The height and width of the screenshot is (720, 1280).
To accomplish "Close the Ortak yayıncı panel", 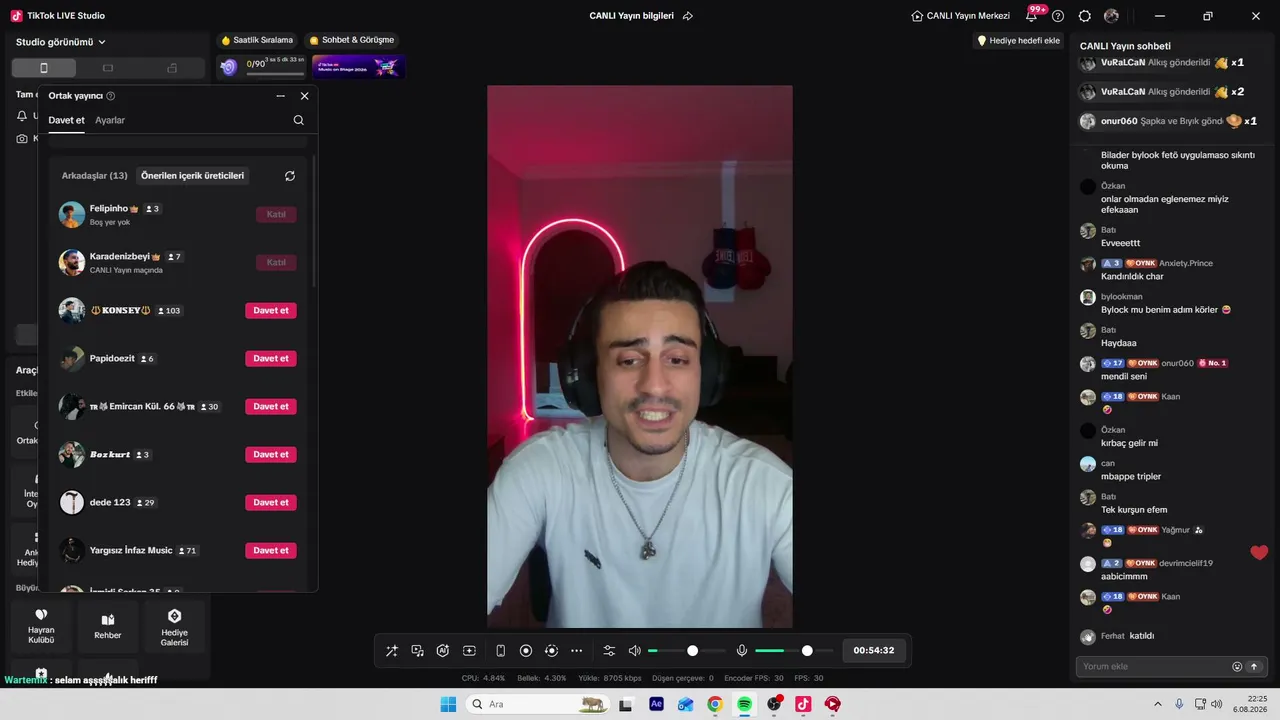I will pos(305,96).
